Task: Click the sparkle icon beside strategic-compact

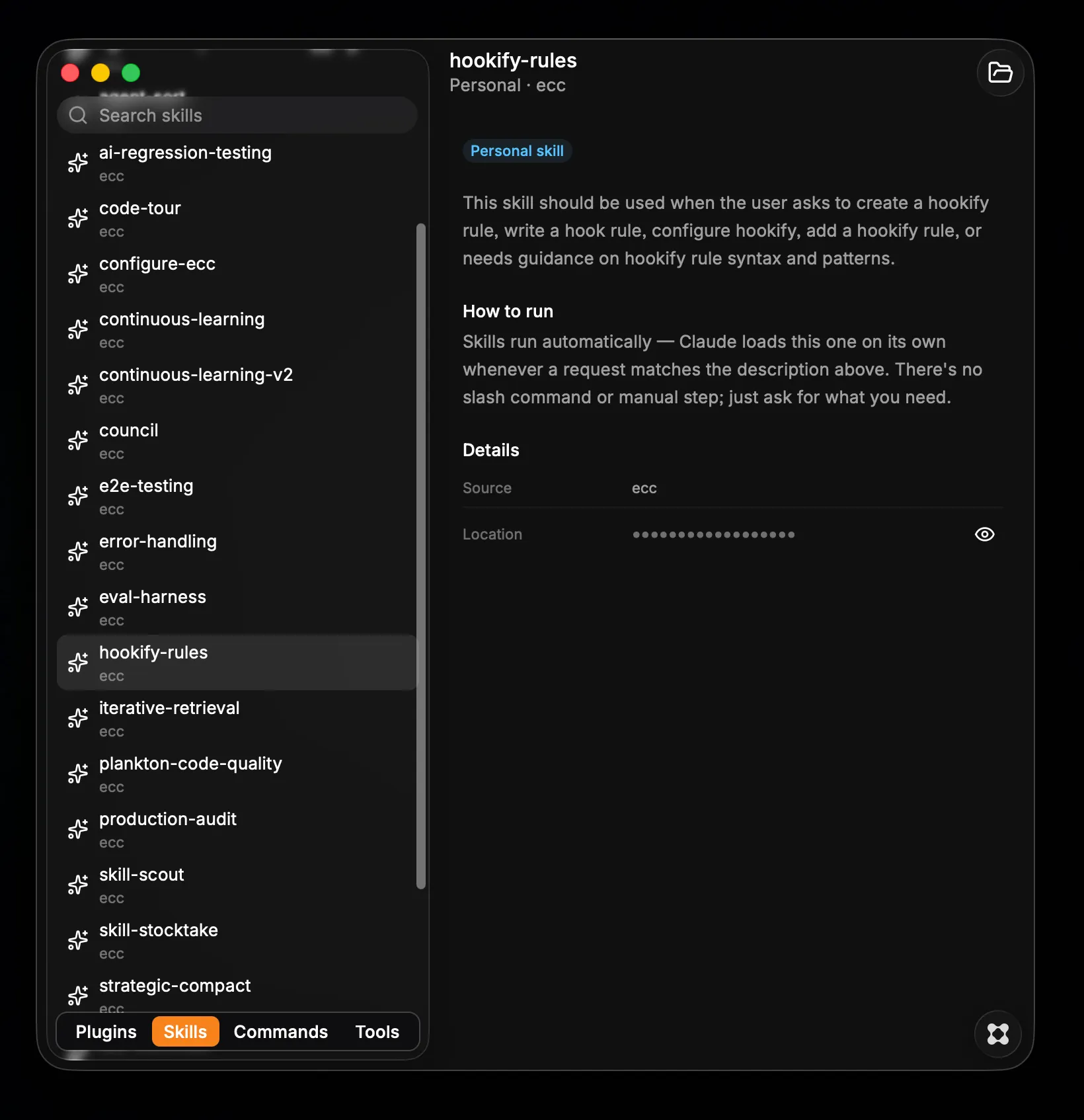Action: [x=78, y=996]
